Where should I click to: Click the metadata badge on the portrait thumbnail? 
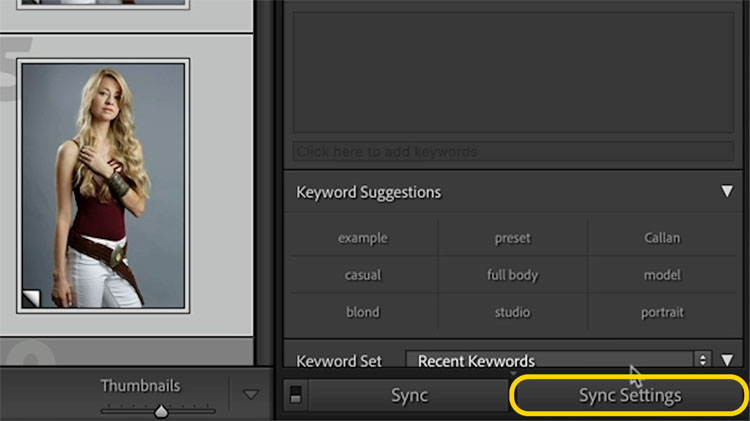coord(32,299)
